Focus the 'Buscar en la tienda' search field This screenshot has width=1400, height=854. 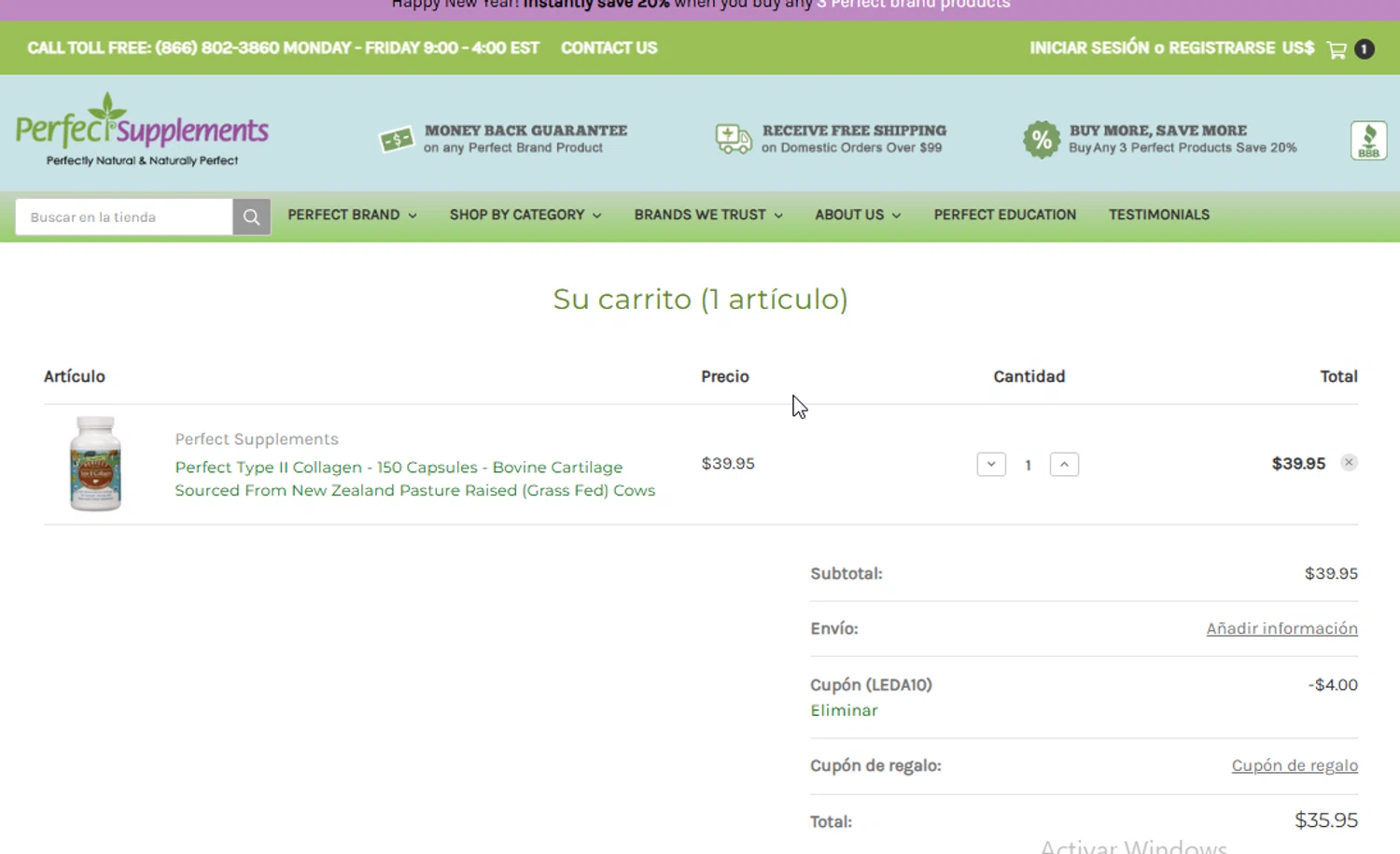coord(124,217)
